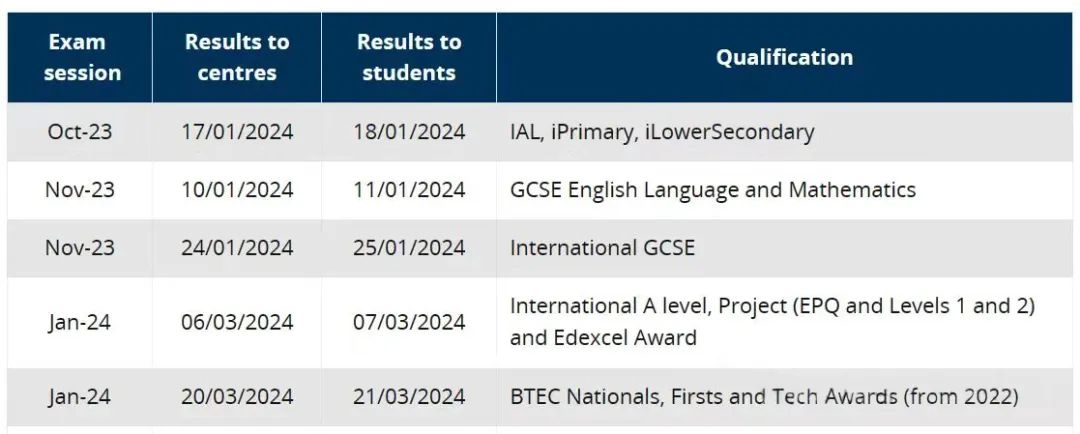Click the 06/03/2024 centres date
Screen dimensions: 1080x434
tap(237, 322)
